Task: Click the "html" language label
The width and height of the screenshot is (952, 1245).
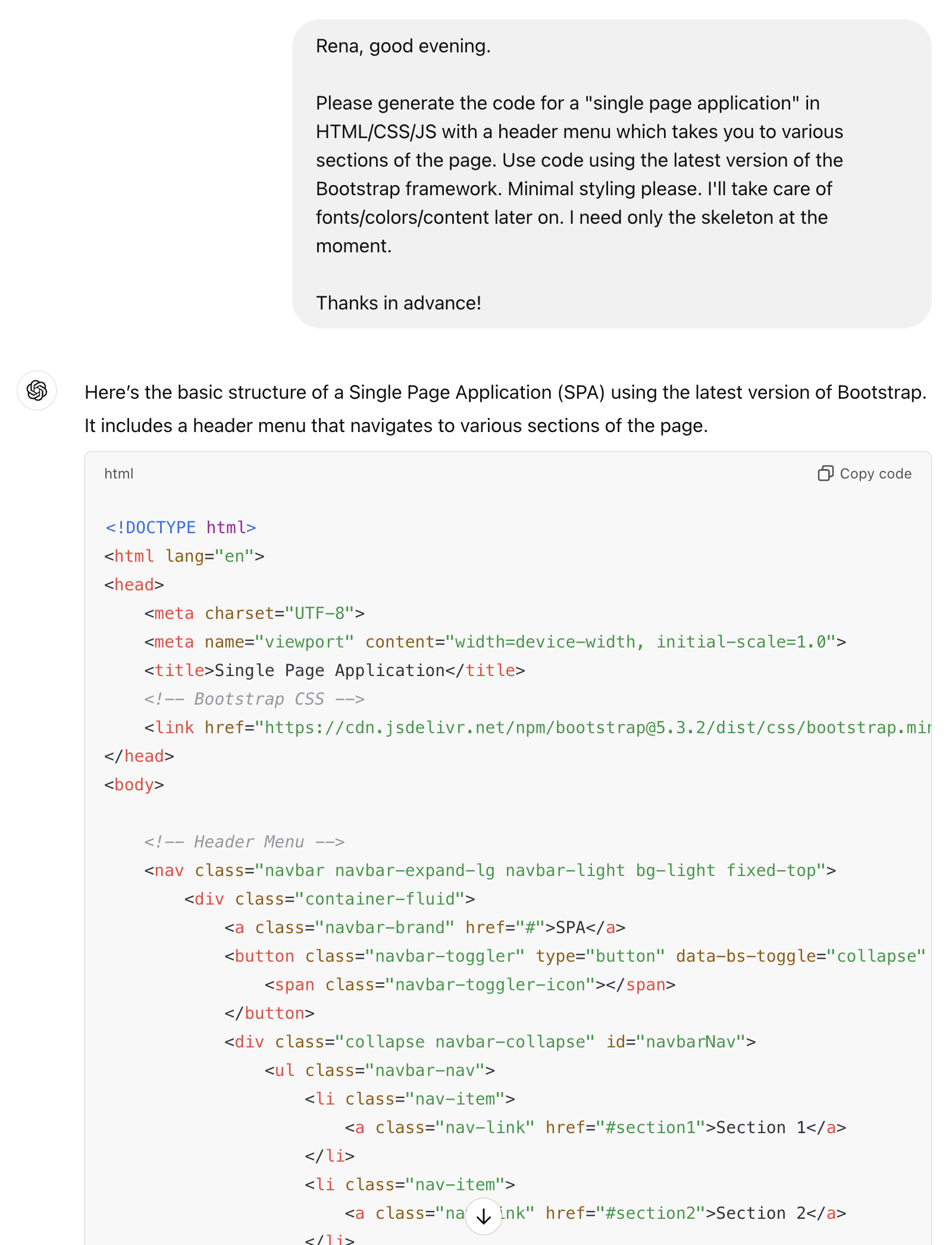Action: click(x=119, y=474)
